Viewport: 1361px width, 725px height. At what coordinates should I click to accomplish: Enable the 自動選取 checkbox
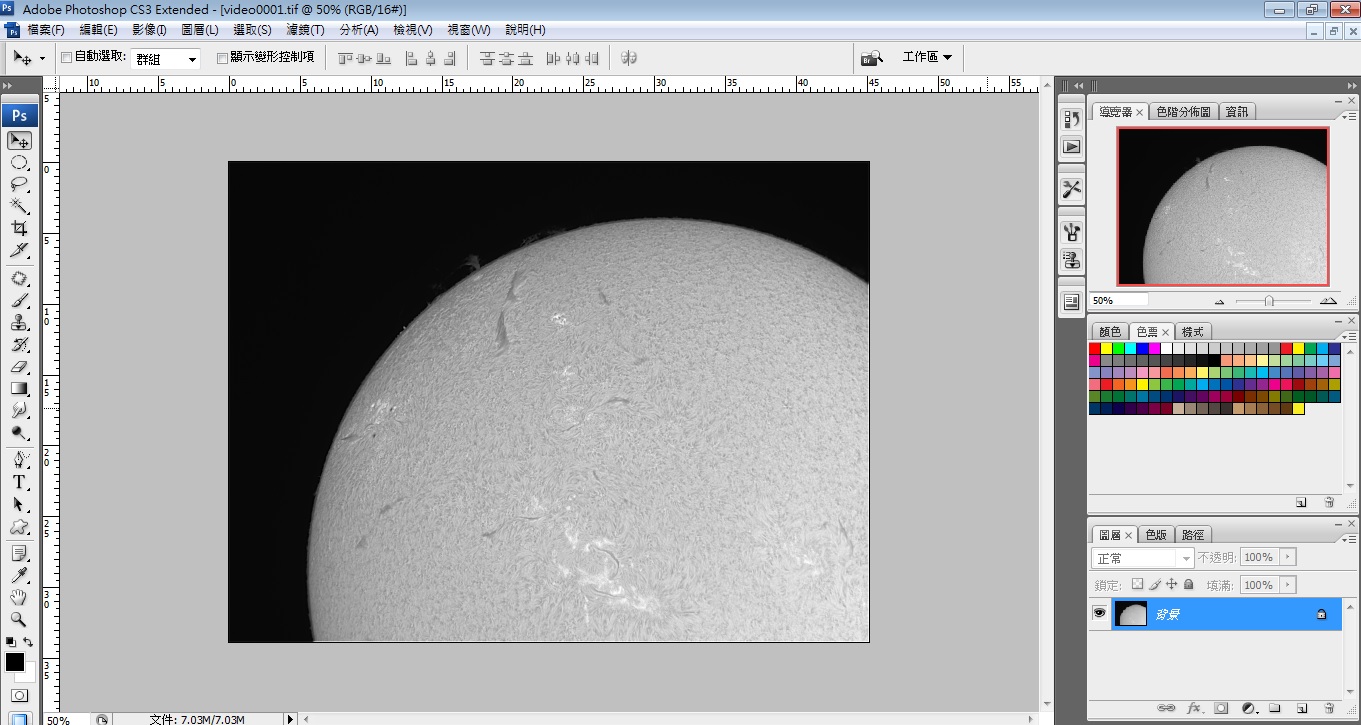pos(67,58)
